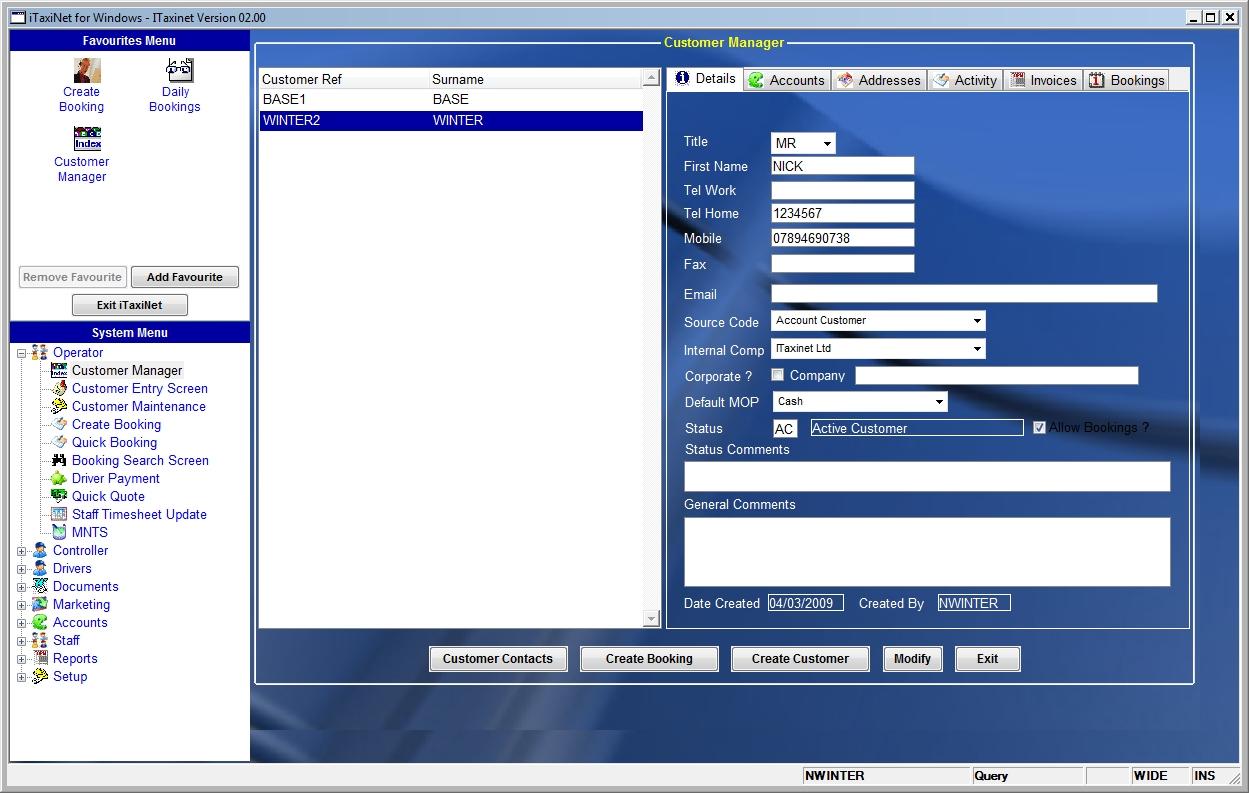1249x793 pixels.
Task: Click Customer Entry Screen tree icon
Action: tap(59, 389)
